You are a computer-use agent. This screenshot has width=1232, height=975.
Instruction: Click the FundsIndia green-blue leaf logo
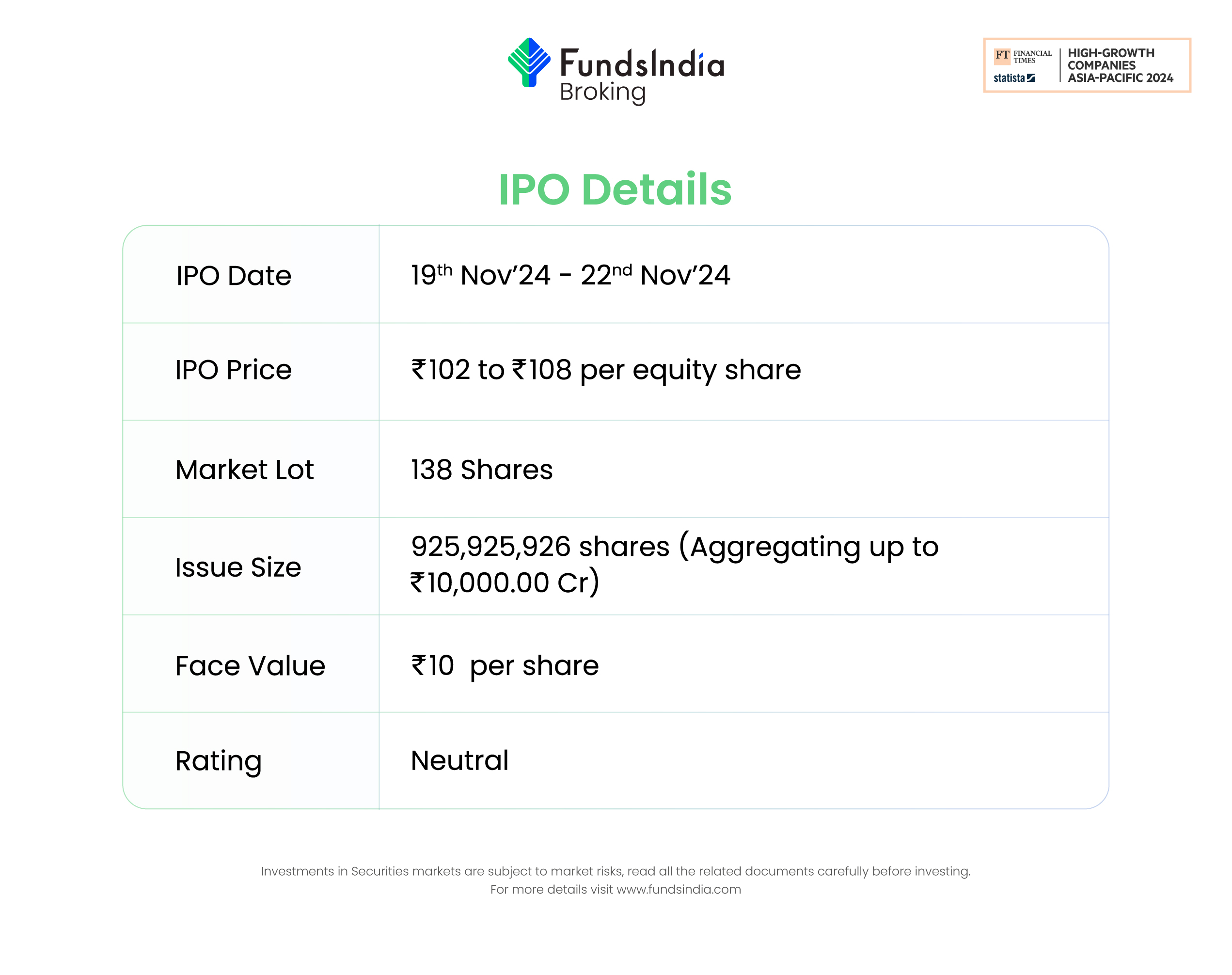[529, 62]
